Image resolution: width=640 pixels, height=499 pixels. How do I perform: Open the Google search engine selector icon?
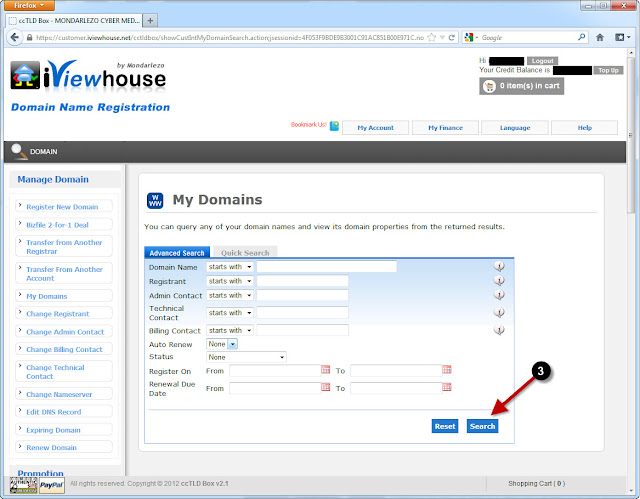click(x=471, y=38)
